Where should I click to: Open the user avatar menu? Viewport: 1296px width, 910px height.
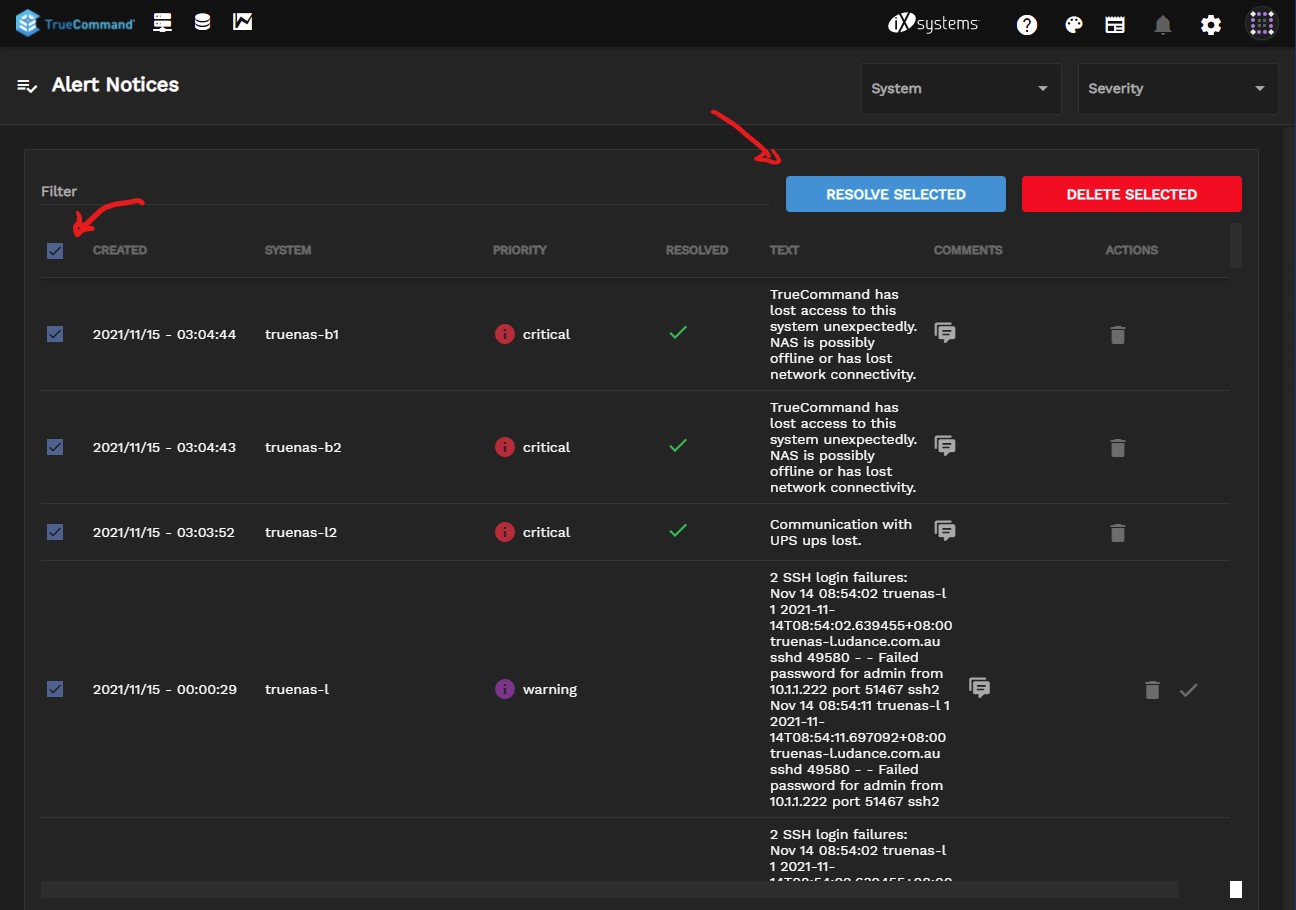click(x=1261, y=24)
